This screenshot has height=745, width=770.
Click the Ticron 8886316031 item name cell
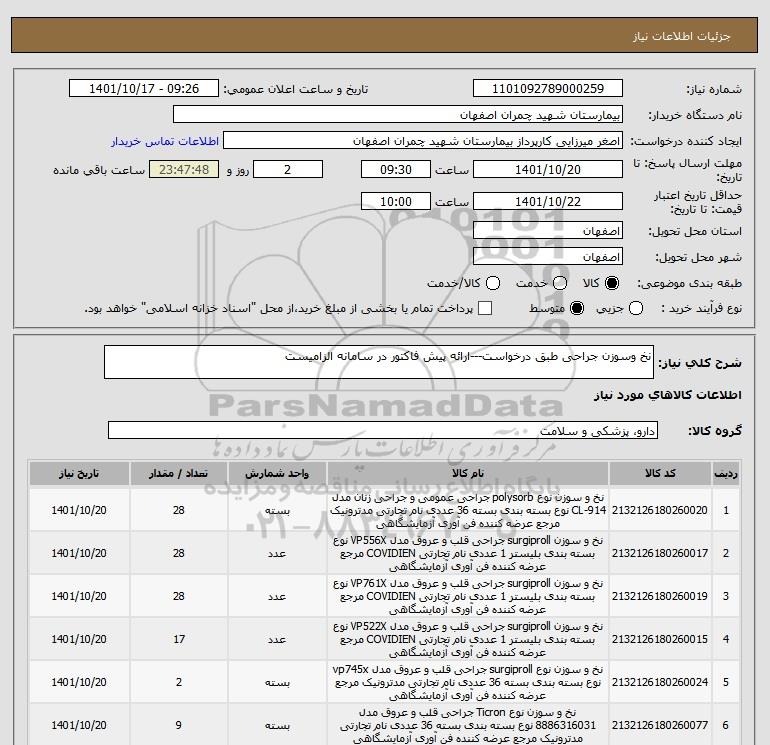(x=468, y=725)
